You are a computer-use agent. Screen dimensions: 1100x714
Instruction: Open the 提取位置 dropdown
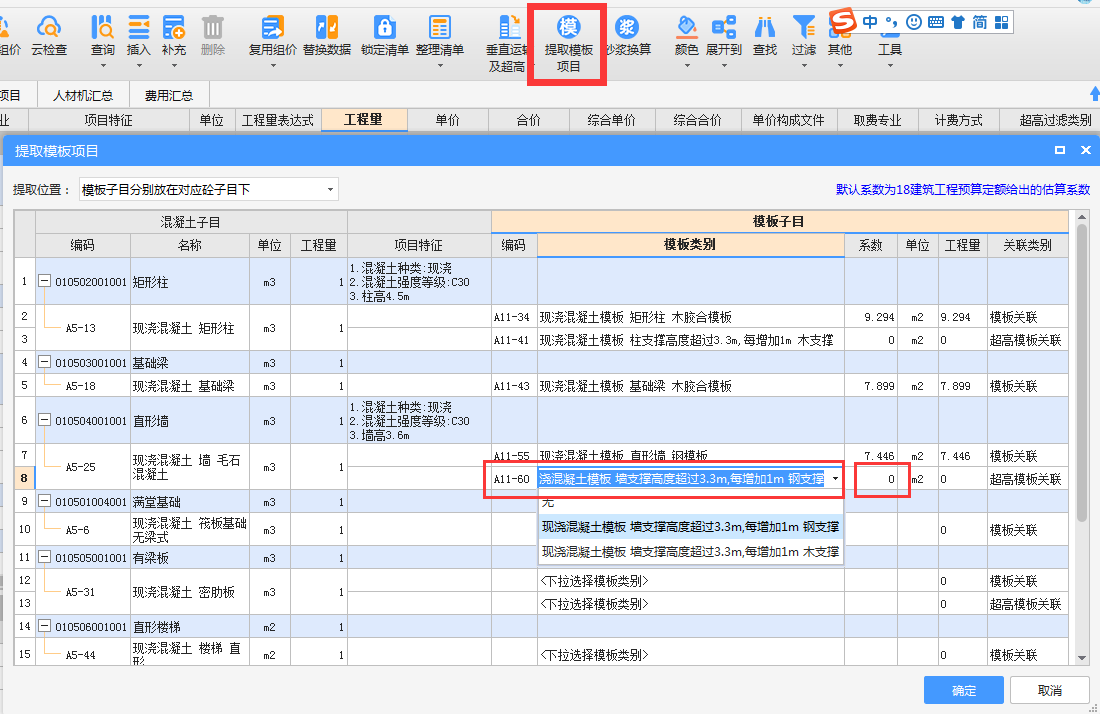[209, 189]
